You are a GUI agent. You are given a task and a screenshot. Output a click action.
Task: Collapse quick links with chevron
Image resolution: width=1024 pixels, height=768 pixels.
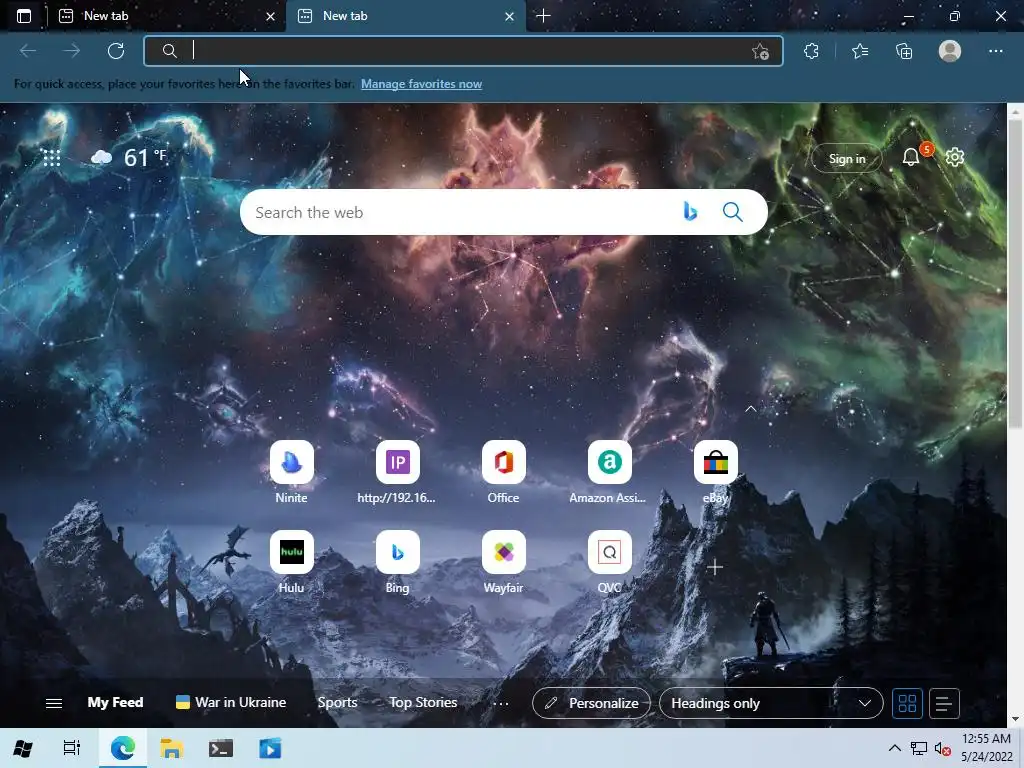tap(750, 409)
